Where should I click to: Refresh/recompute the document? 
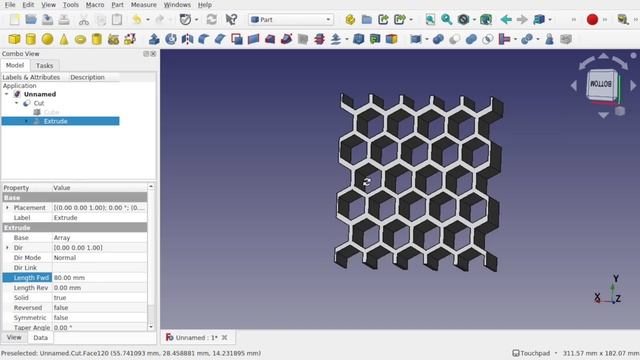tap(211, 20)
